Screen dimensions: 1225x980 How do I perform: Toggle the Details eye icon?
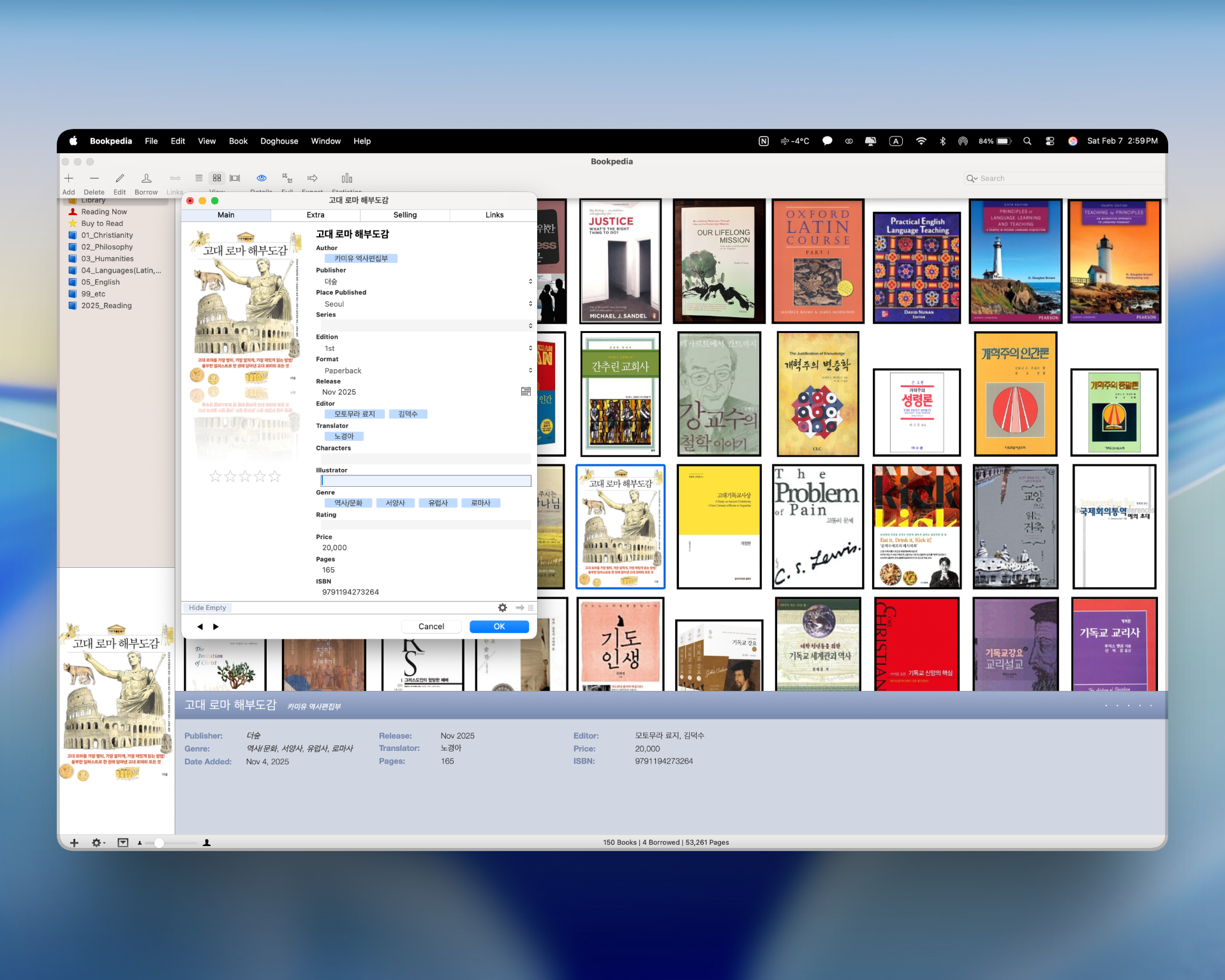262,179
